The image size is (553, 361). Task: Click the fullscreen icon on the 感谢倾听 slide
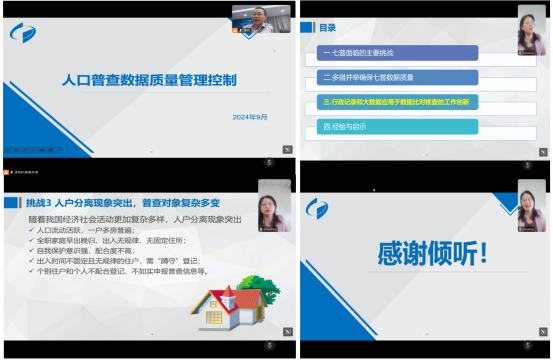click(543, 332)
